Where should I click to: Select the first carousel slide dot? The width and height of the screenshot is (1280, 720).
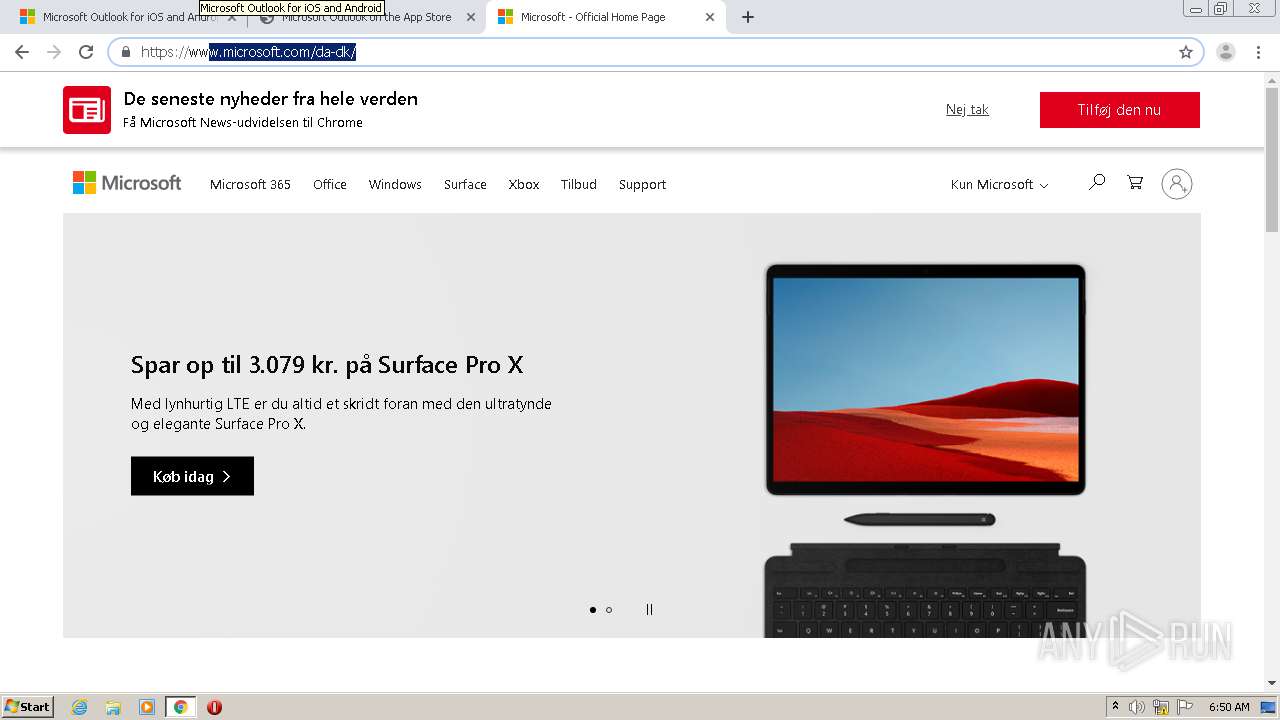[x=593, y=610]
